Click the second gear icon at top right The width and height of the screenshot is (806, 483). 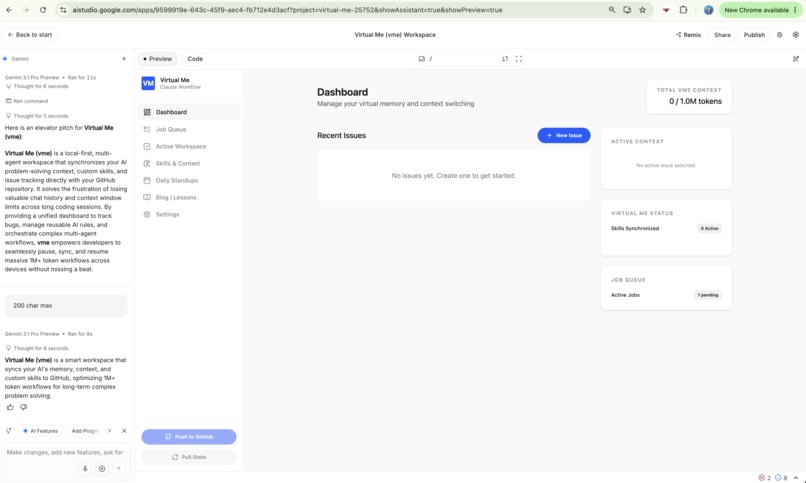pos(796,35)
